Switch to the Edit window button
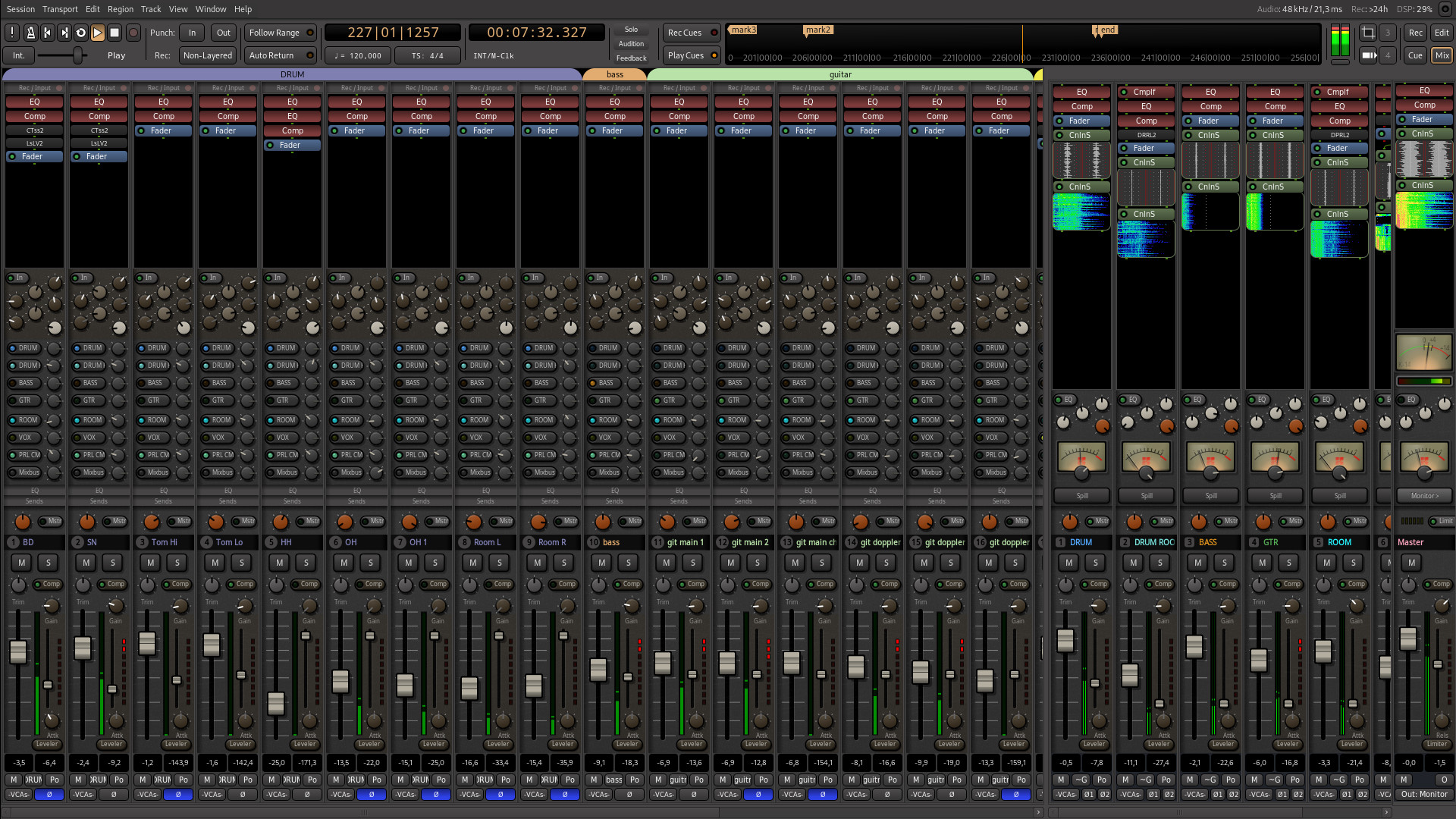The image size is (1456, 819). (1442, 33)
